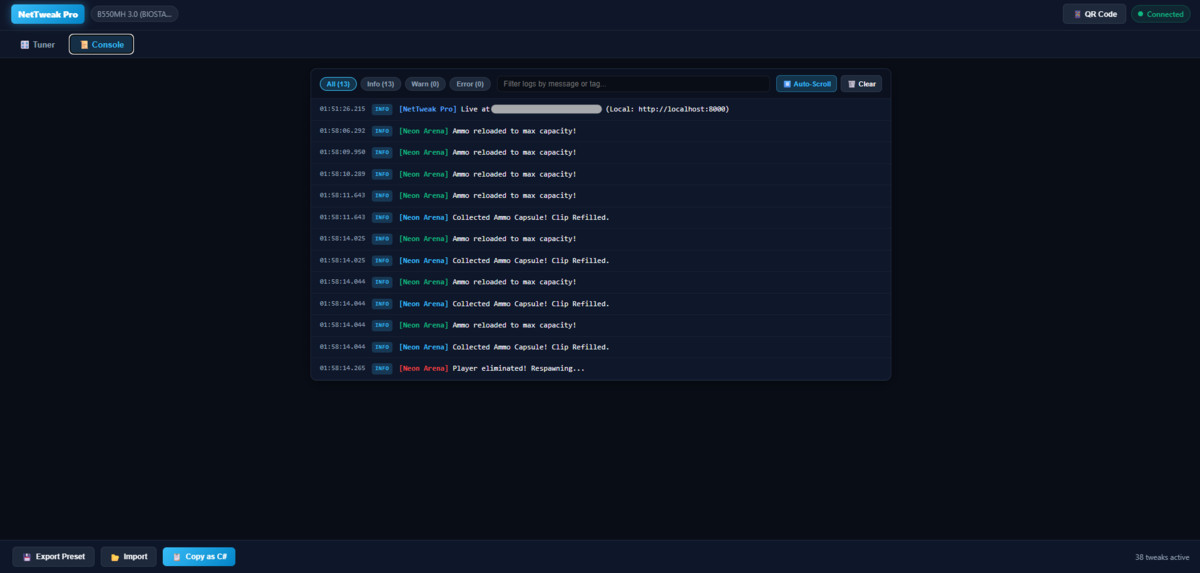Click the timestamp 01:51:26.215
1200x573 pixels.
[x=342, y=109]
